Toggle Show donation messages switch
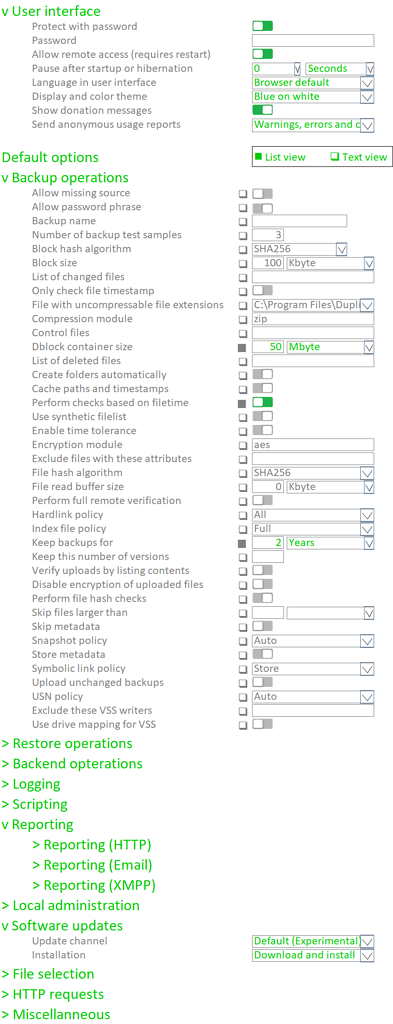Screen dimensions: 393x1024 (x=262, y=110)
